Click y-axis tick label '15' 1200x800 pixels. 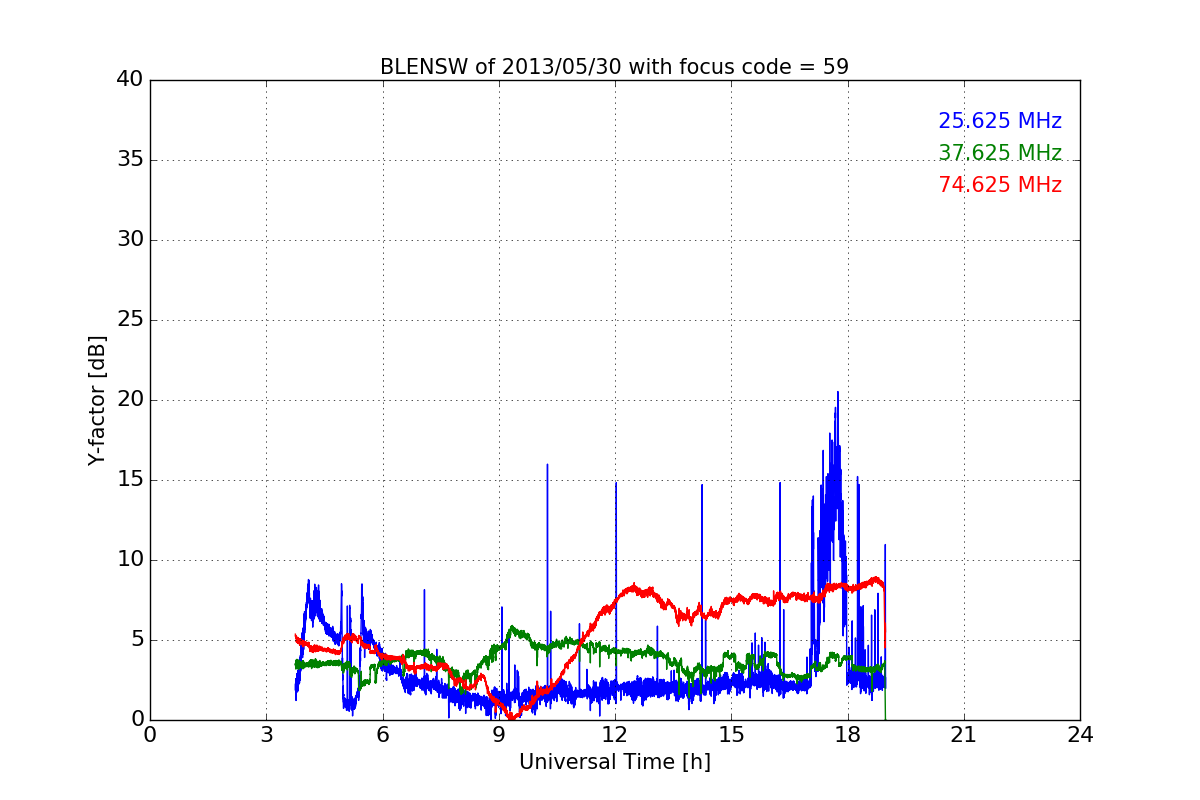130,480
